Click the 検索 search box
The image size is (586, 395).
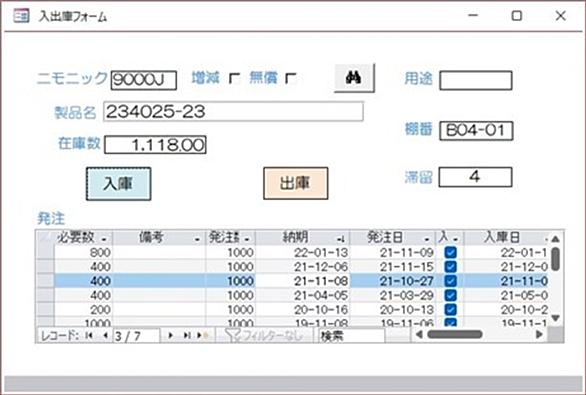coord(351,336)
